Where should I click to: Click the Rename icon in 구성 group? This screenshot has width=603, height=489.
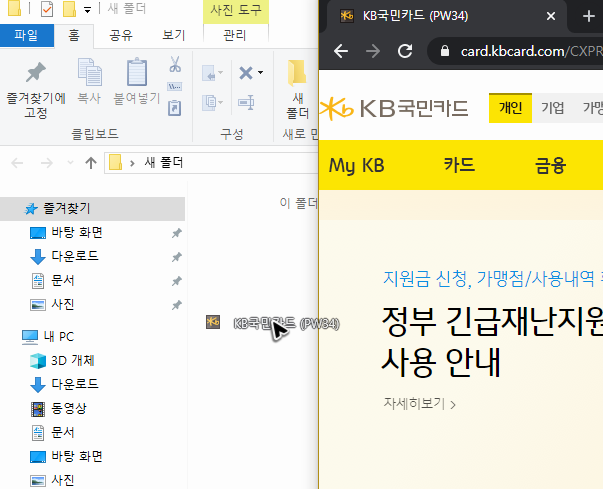(x=246, y=103)
